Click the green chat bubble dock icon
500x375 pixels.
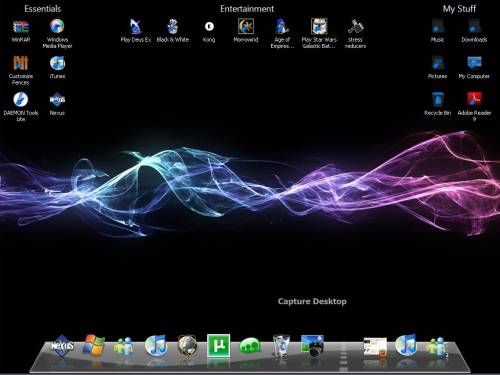pyautogui.click(x=250, y=346)
